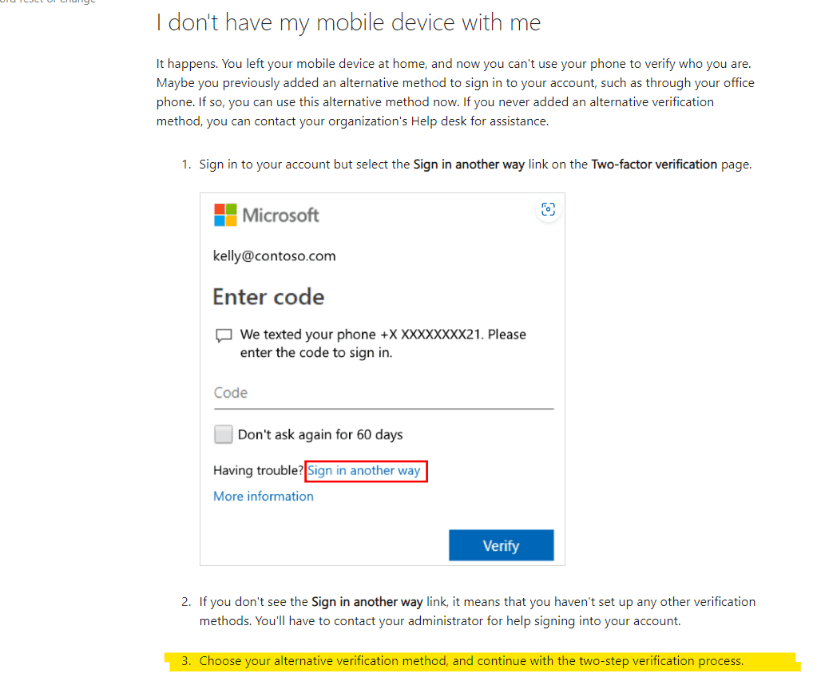This screenshot has width=838, height=677.
Task: Open the More information link
Action: [x=263, y=496]
